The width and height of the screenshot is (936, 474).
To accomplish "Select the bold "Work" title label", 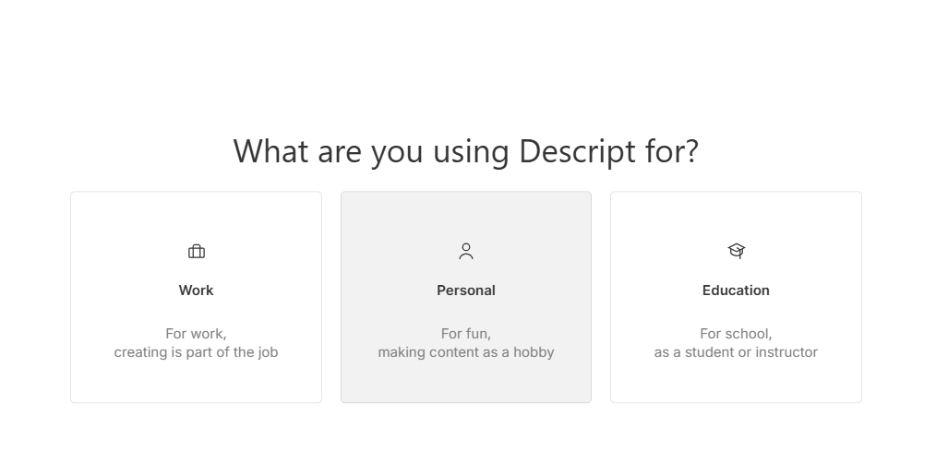I will [x=196, y=290].
